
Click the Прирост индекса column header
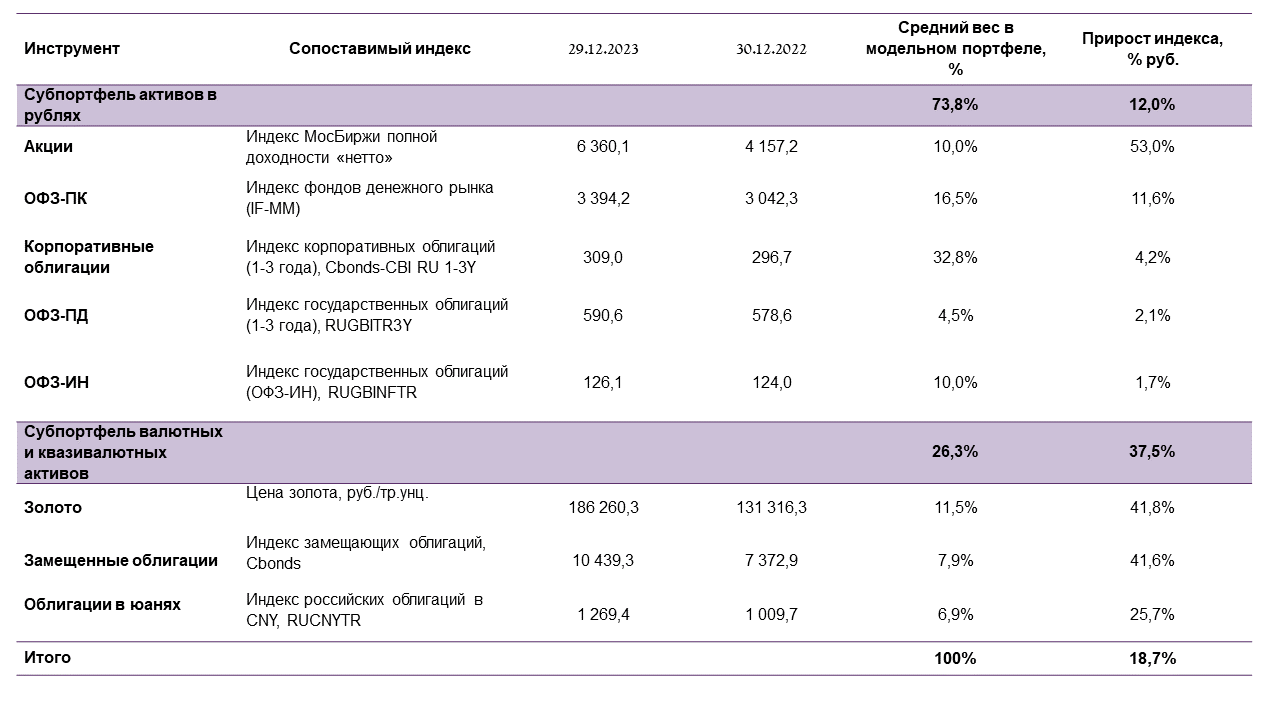pyautogui.click(x=1152, y=49)
